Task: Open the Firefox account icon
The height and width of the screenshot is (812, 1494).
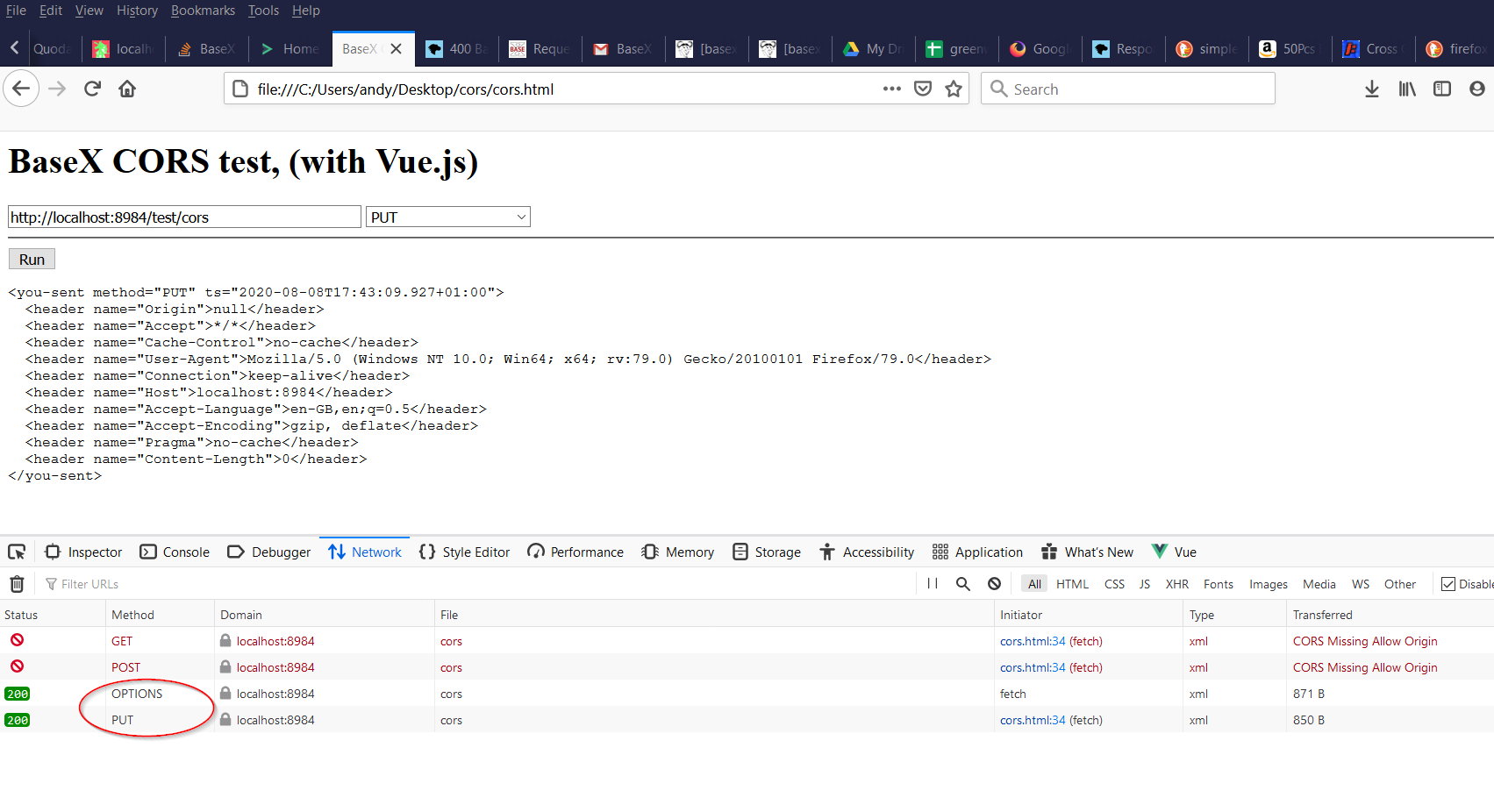Action: click(1477, 89)
